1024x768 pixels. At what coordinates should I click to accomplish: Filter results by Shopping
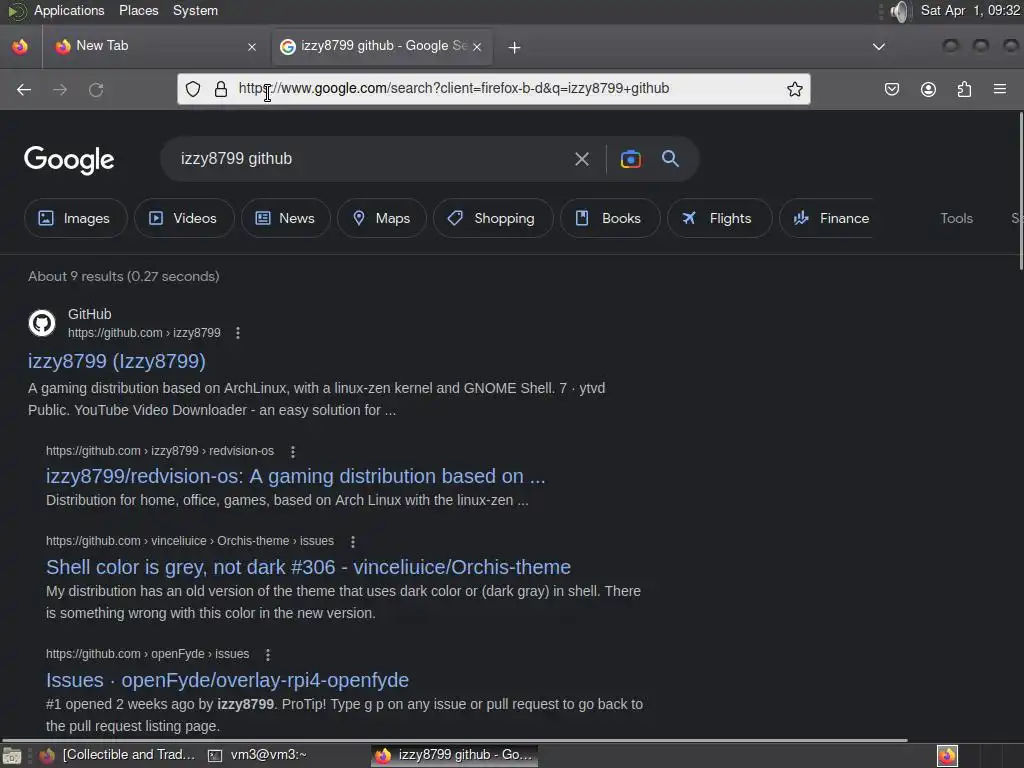(493, 218)
